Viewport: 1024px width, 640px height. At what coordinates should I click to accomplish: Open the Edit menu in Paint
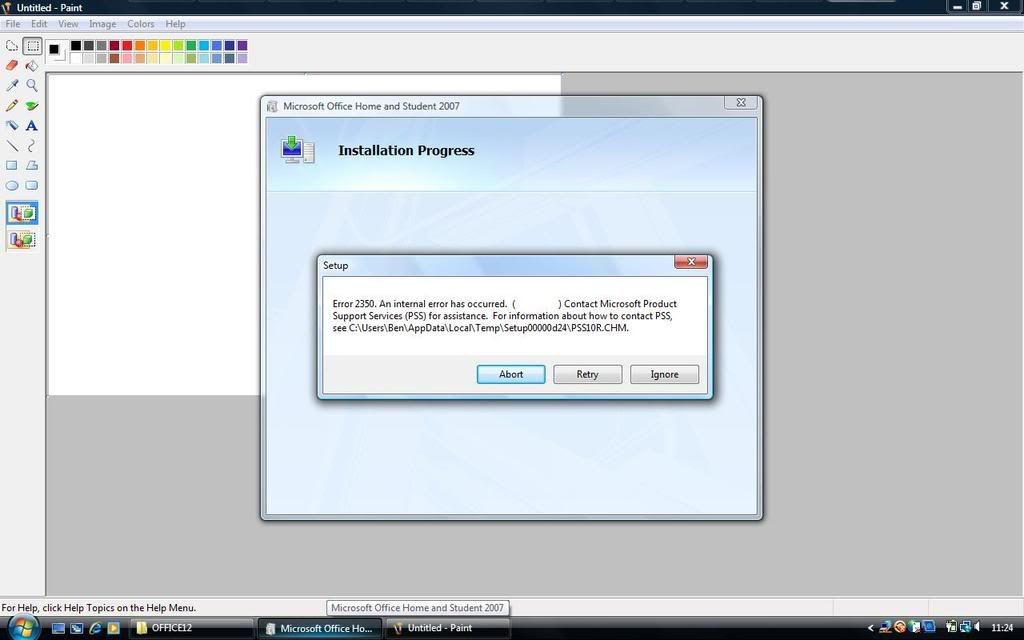pos(39,24)
